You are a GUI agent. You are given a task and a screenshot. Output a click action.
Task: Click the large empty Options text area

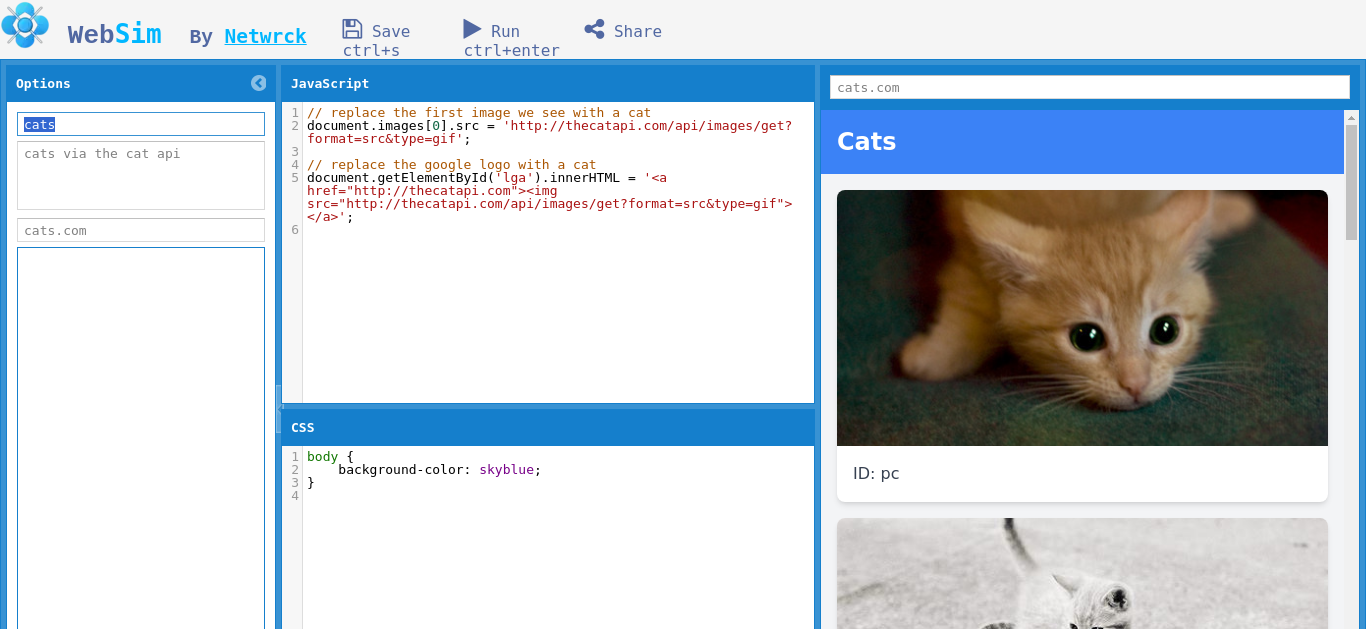point(141,438)
